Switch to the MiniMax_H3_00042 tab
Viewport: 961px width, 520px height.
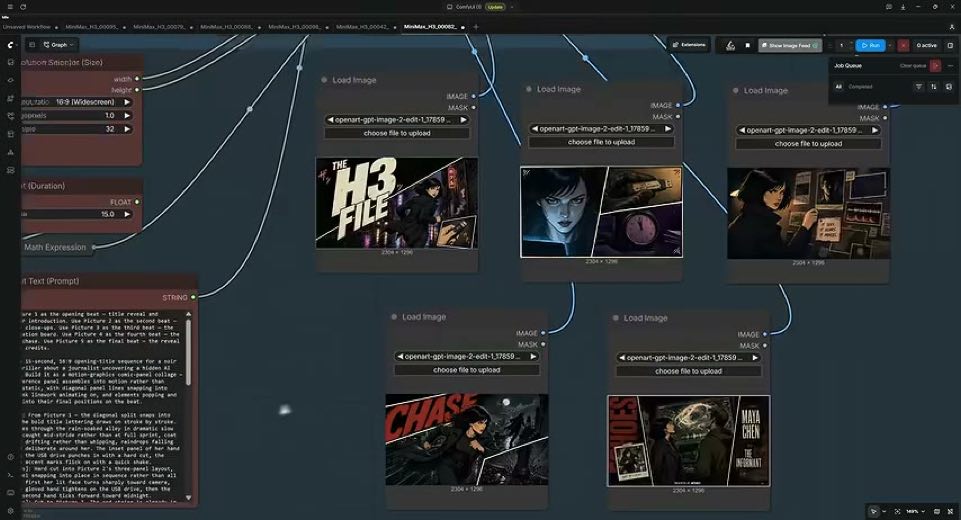point(365,27)
